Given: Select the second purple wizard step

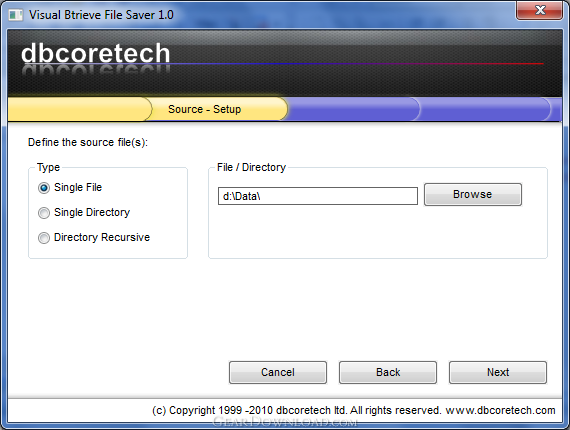Looking at the screenshot, I should click(x=484, y=109).
